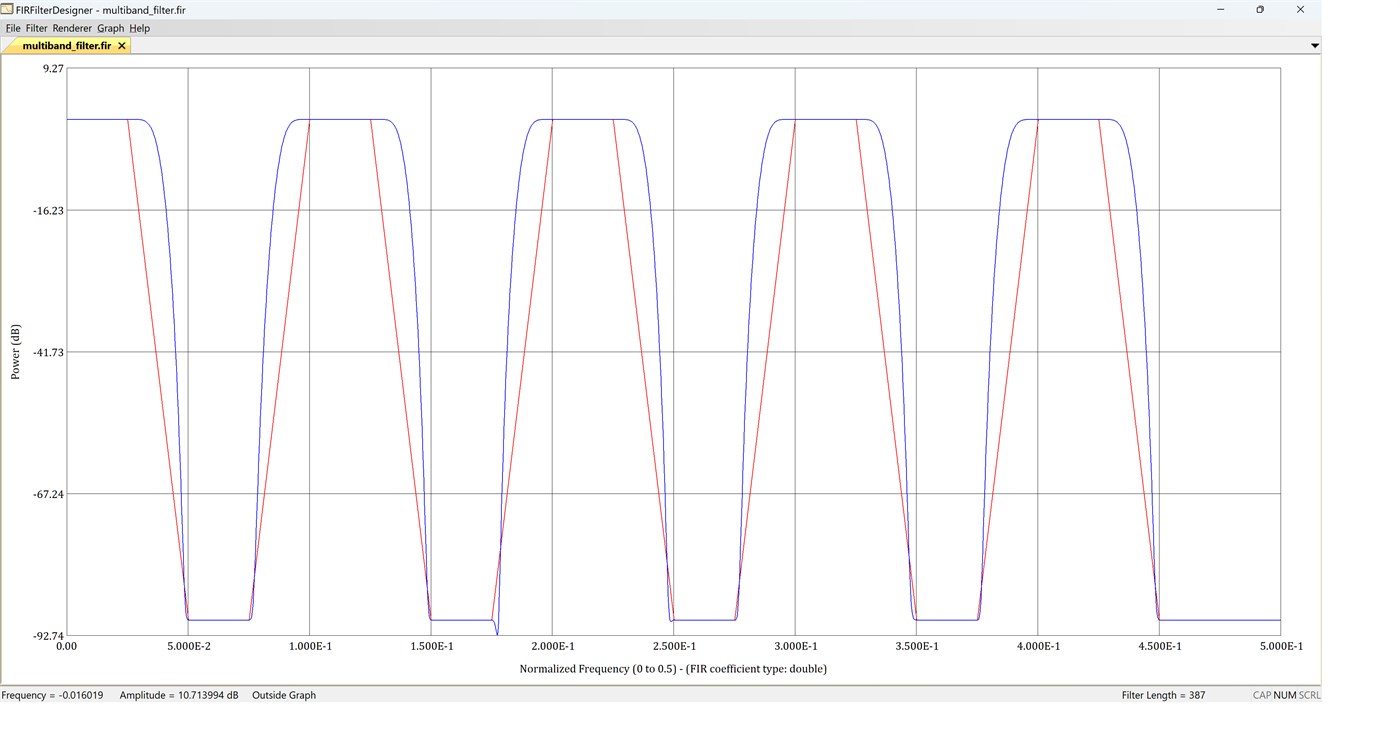This screenshot has height=743, width=1399.
Task: Click the Amplitude = 10.713994 dB status readout
Action: (179, 695)
